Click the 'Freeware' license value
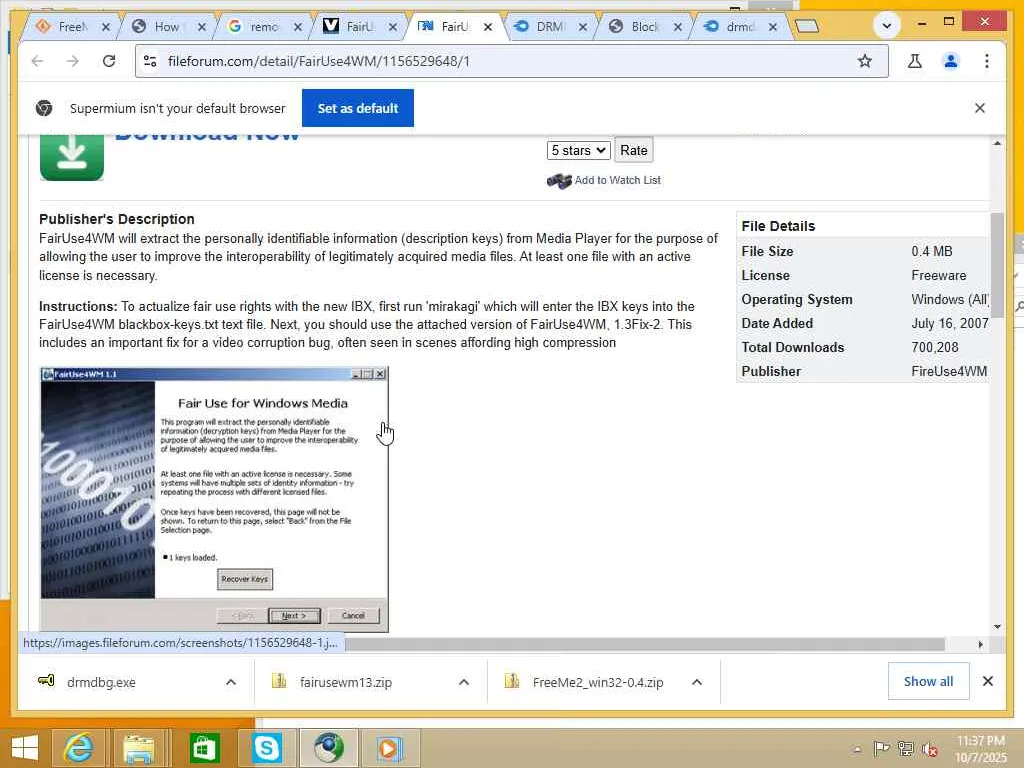The width and height of the screenshot is (1024, 768). 938,276
